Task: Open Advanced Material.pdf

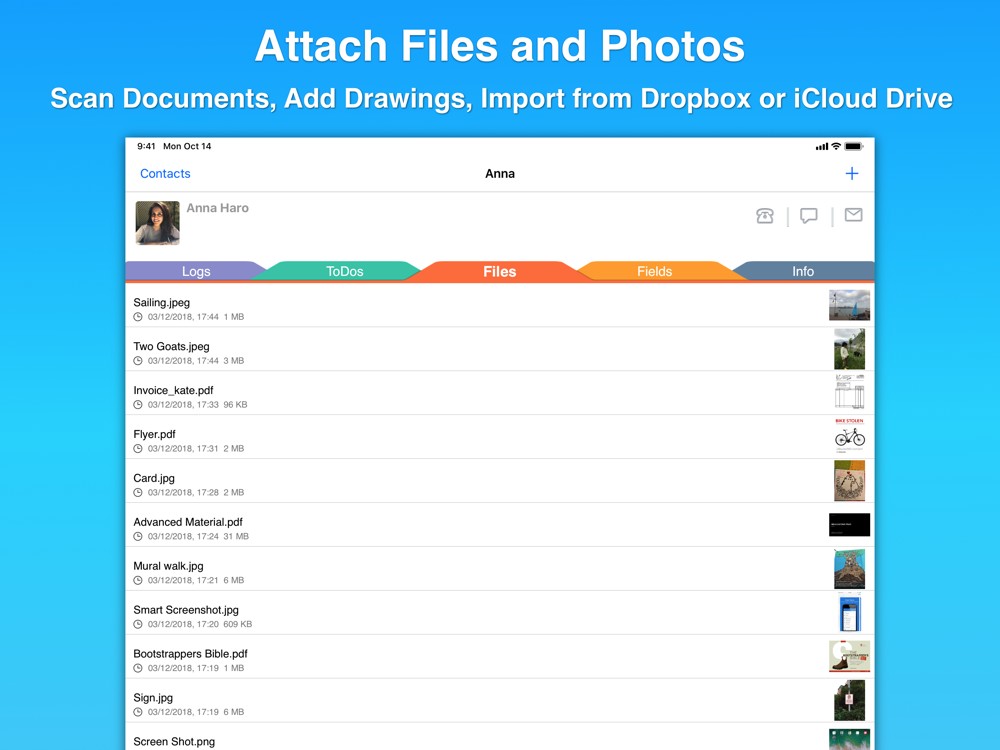Action: (x=500, y=526)
